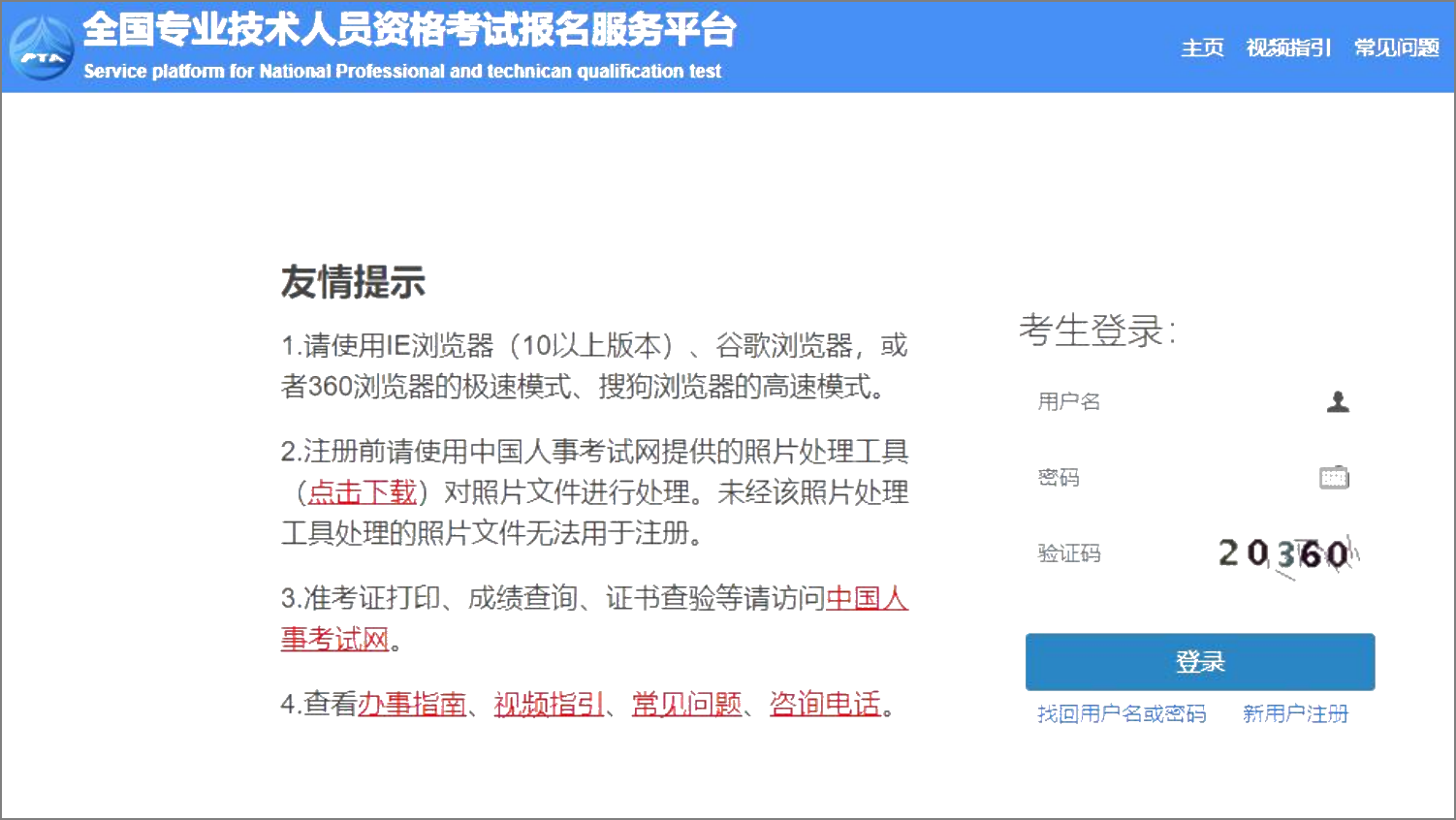1456x820 pixels.
Task: Click 新用户注册 to register
Action: (x=1295, y=714)
